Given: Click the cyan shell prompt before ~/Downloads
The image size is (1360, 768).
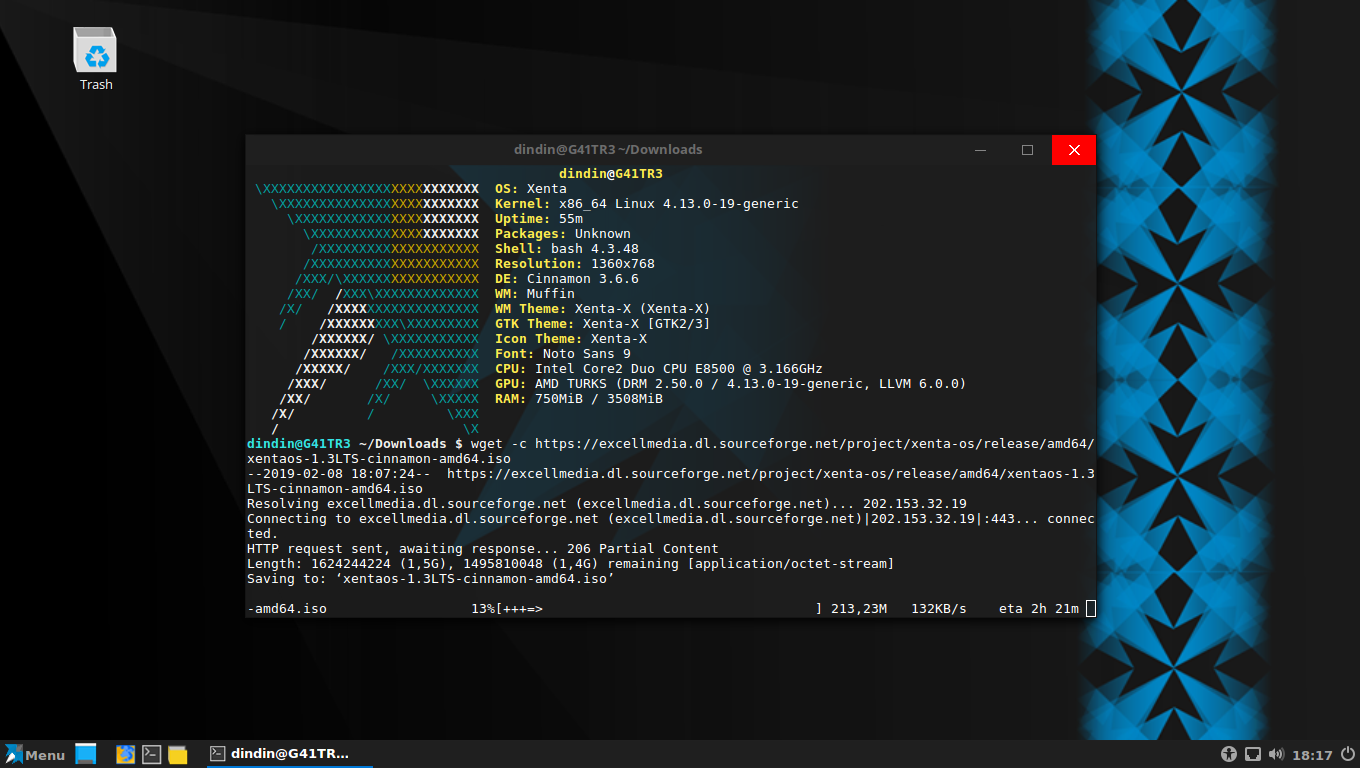Looking at the screenshot, I should pos(299,444).
